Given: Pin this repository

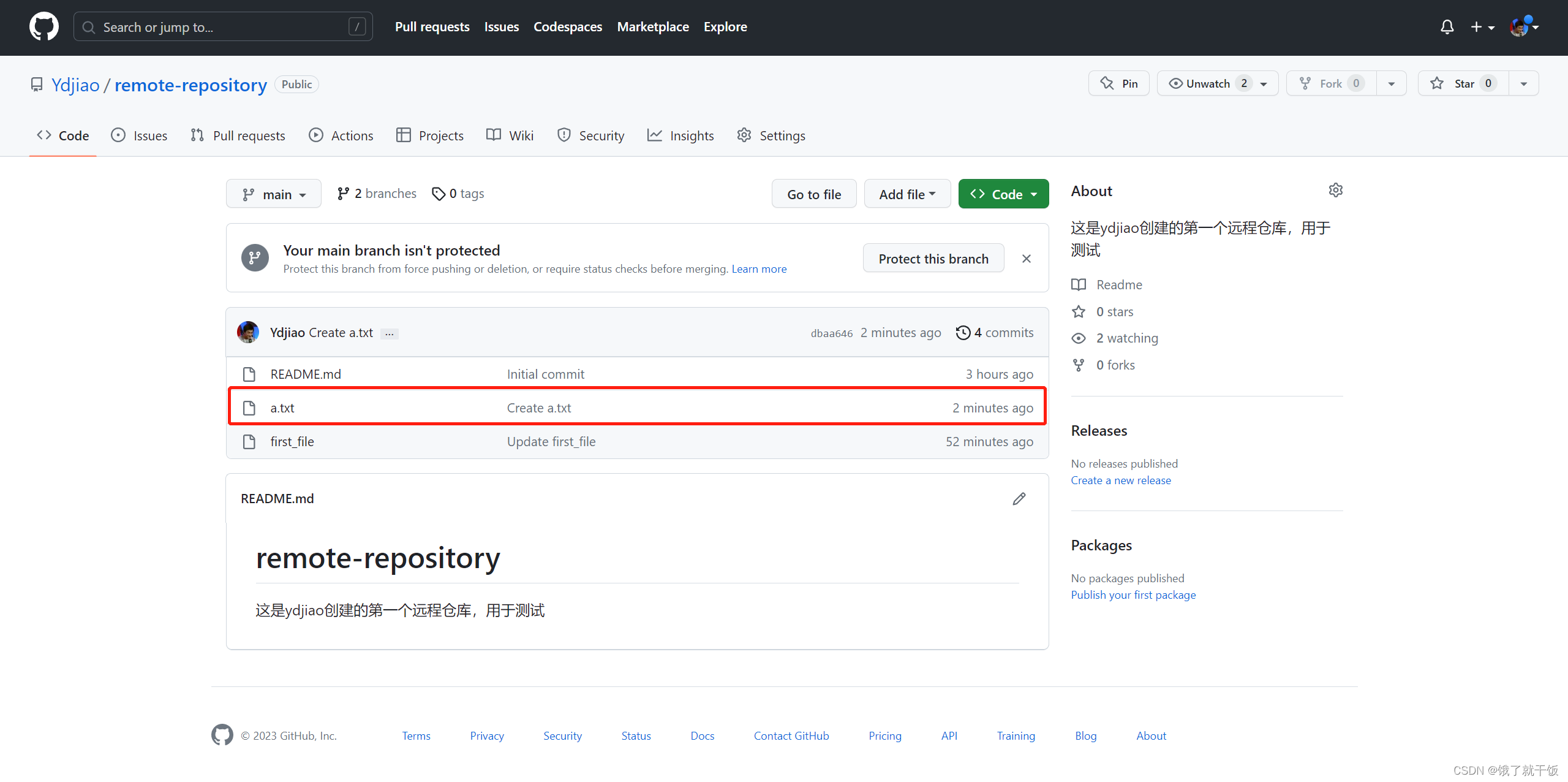Looking at the screenshot, I should [x=1118, y=83].
